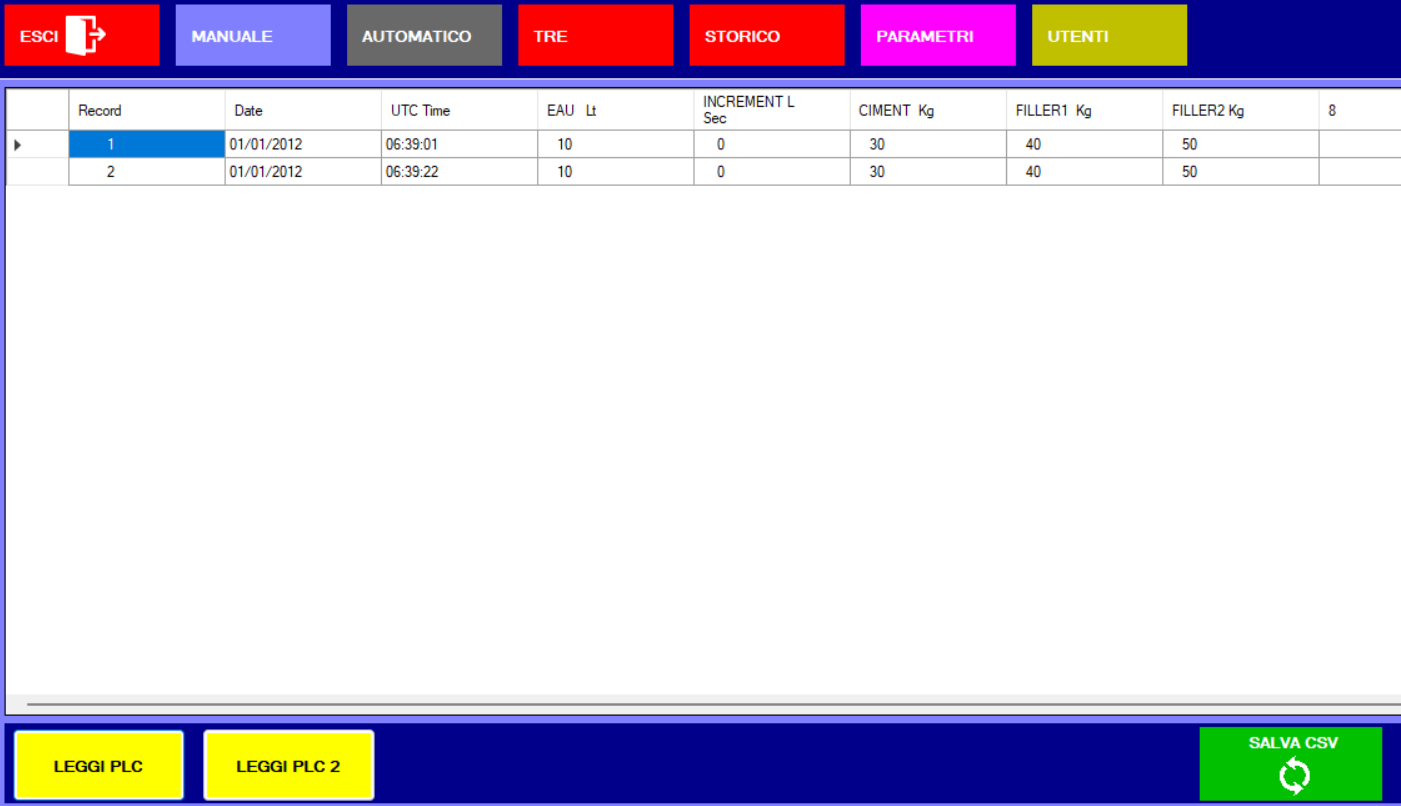Select the Record cell with value 1
The image size is (1401, 806).
(x=147, y=144)
